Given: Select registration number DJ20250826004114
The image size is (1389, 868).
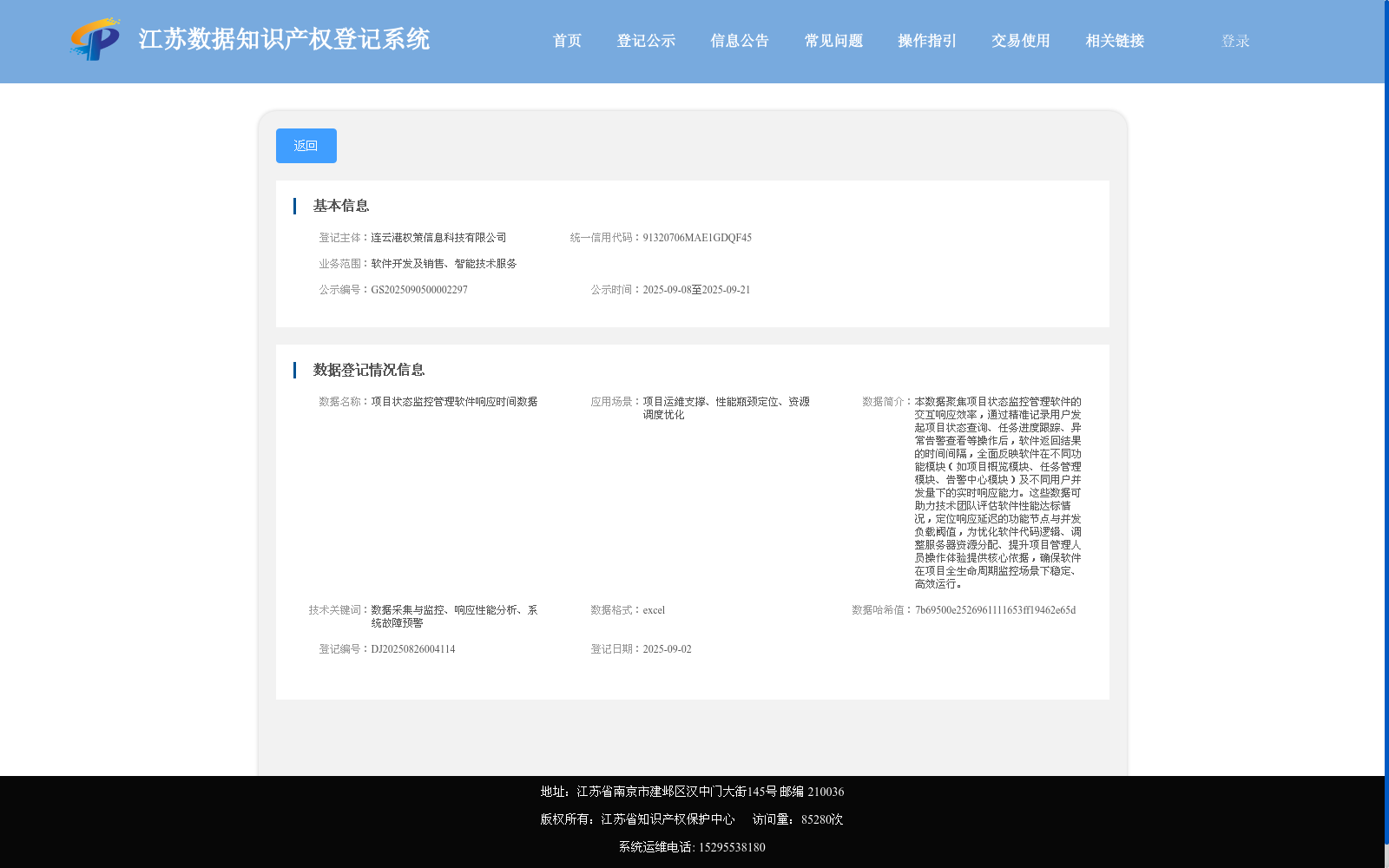Looking at the screenshot, I should 413,649.
